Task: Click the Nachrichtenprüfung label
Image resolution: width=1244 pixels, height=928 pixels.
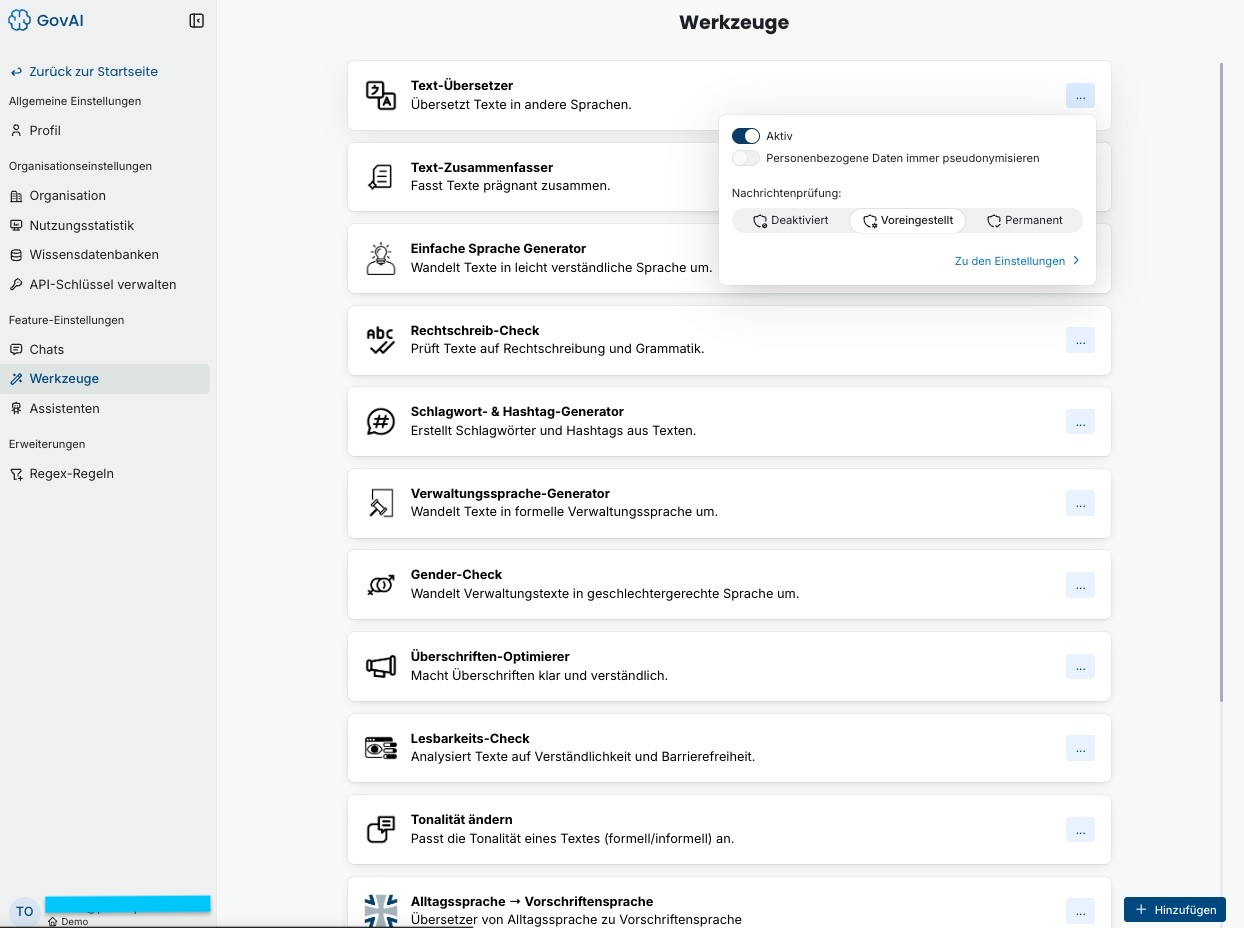Action: tap(787, 193)
